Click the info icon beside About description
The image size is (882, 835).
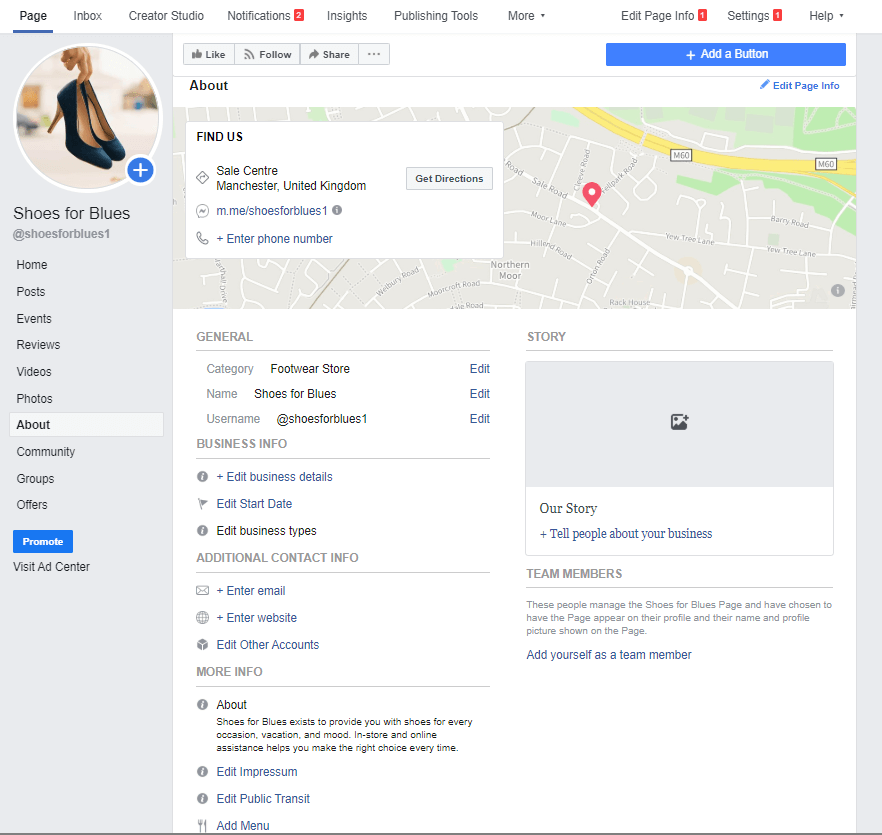pos(202,704)
